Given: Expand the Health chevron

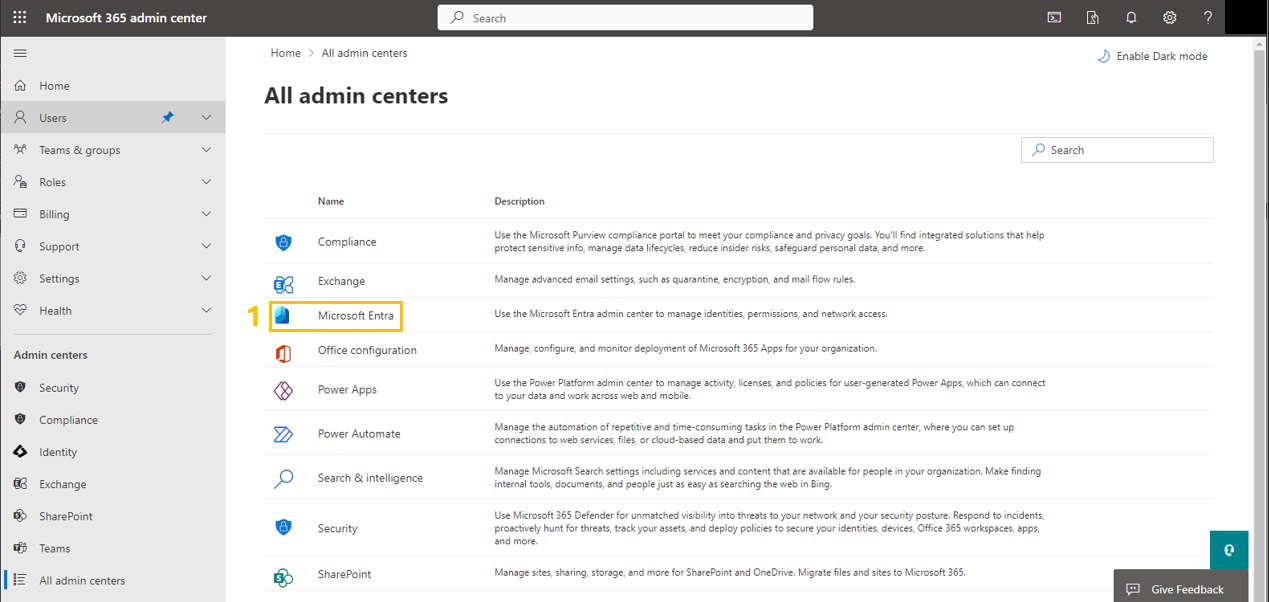Looking at the screenshot, I should [x=206, y=310].
